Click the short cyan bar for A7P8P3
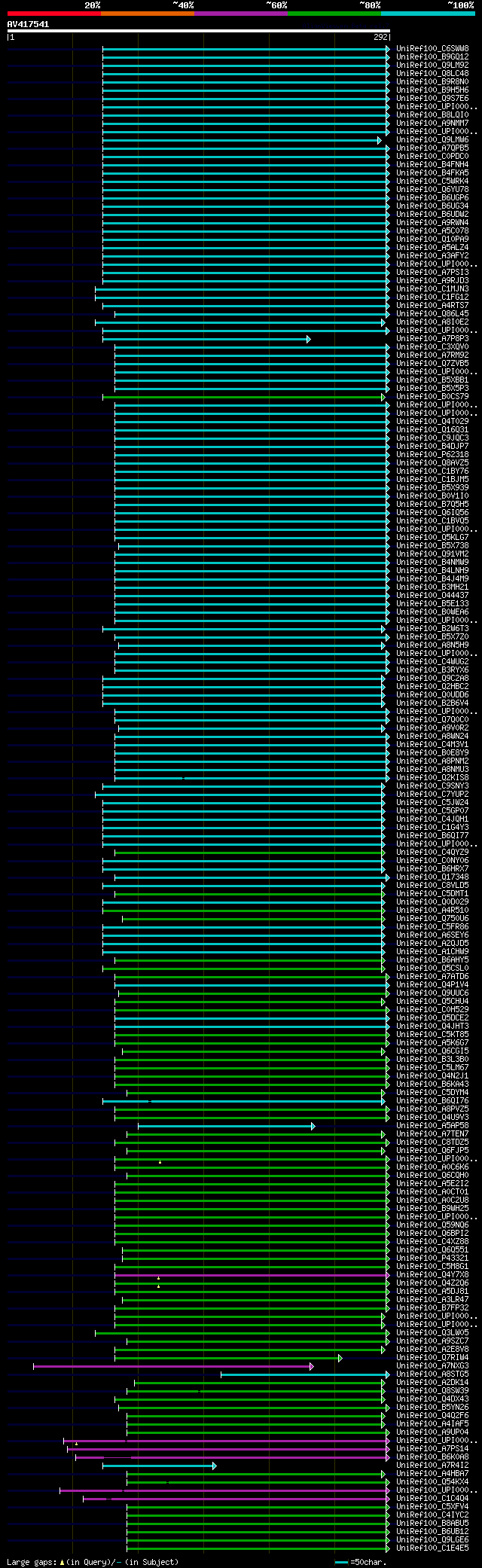This screenshot has height=1568, width=482. [206, 339]
